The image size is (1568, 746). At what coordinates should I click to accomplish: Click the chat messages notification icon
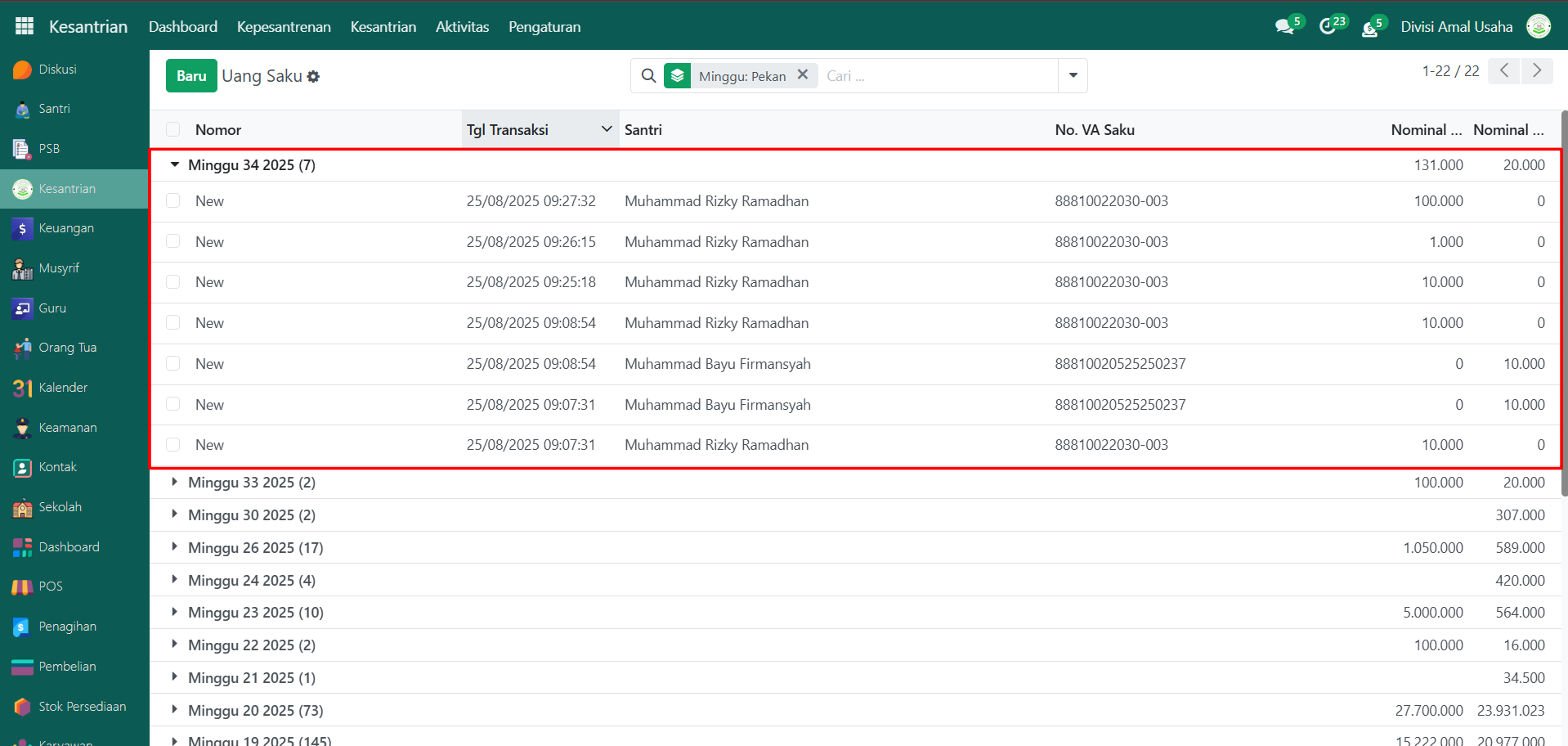click(1284, 27)
